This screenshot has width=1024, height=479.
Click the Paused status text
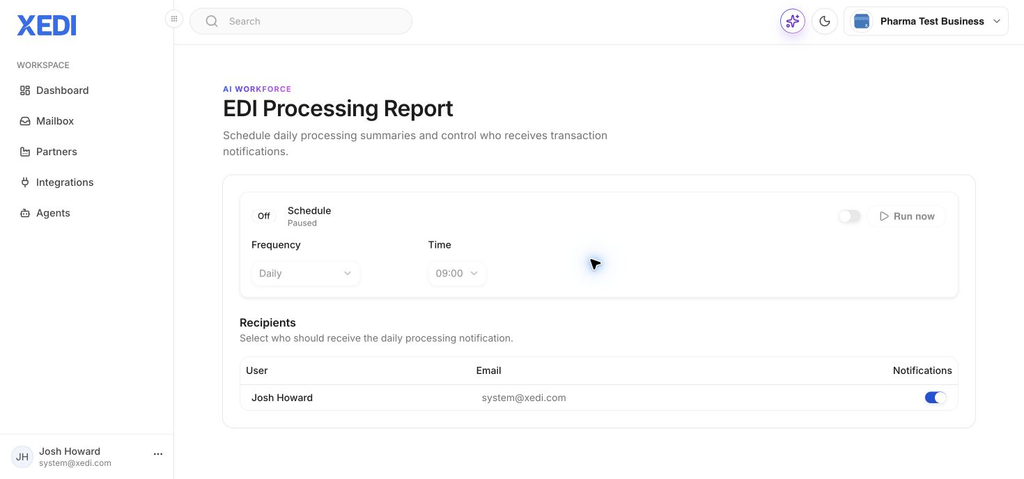coord(302,223)
